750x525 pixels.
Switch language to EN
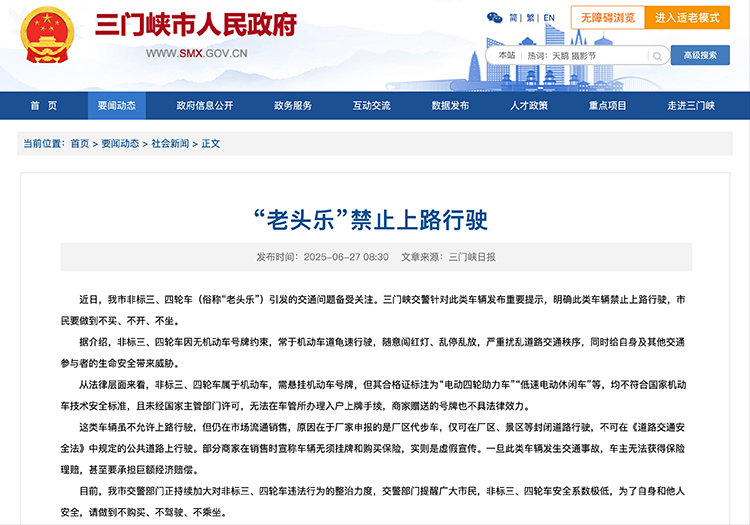[x=549, y=18]
